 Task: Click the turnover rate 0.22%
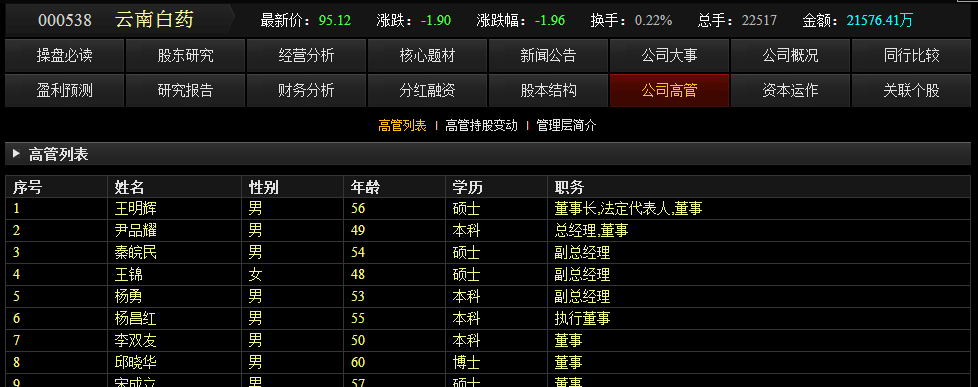(654, 20)
